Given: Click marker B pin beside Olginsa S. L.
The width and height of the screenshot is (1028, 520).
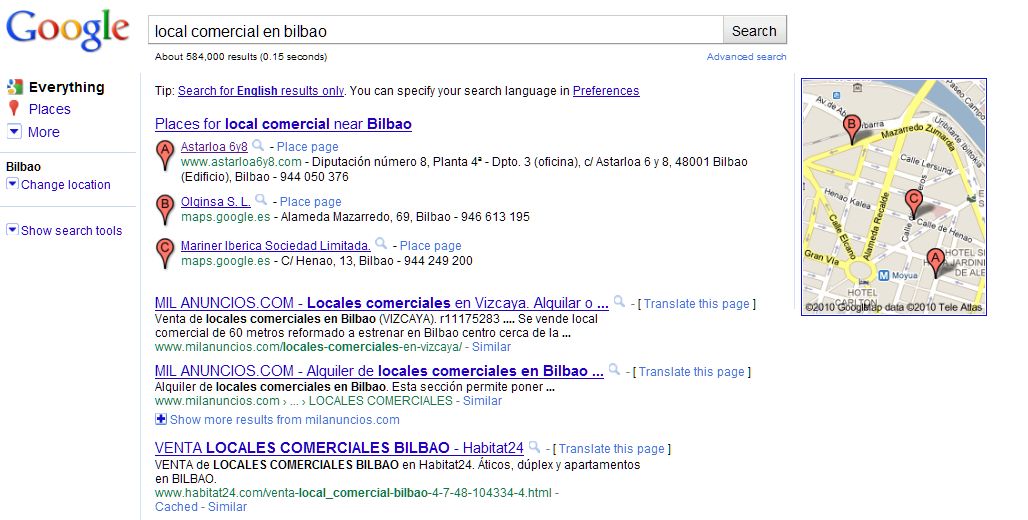Looking at the screenshot, I should (165, 210).
